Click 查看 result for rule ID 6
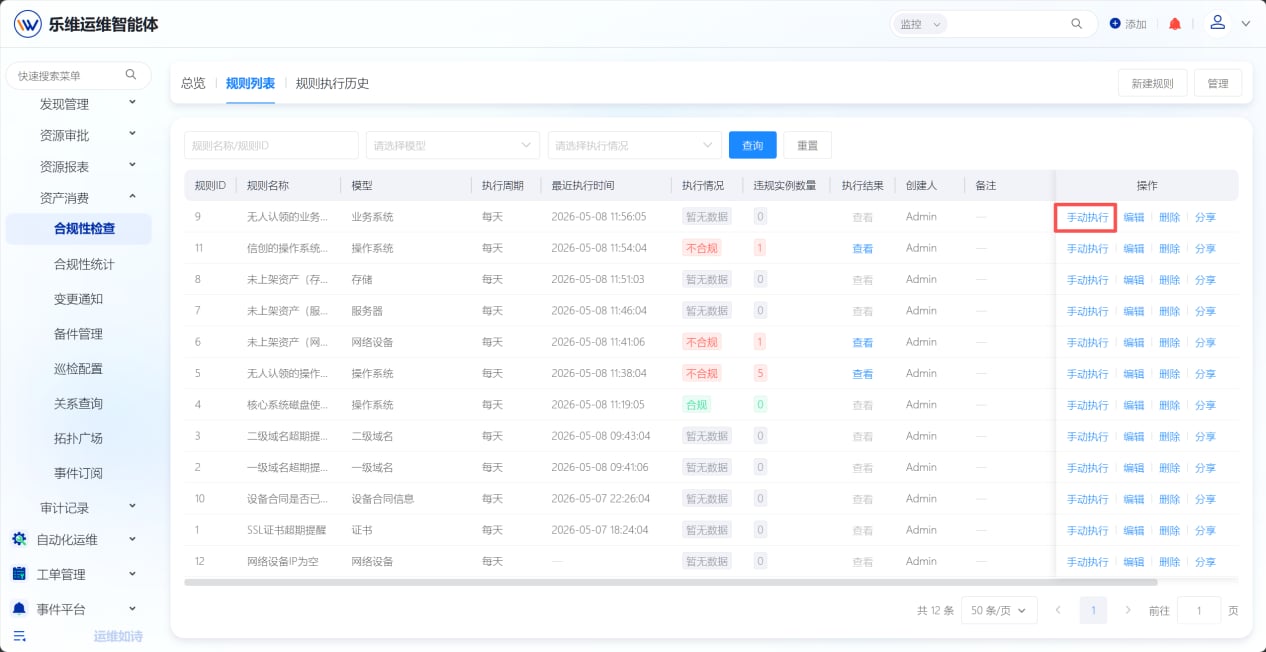 862,342
